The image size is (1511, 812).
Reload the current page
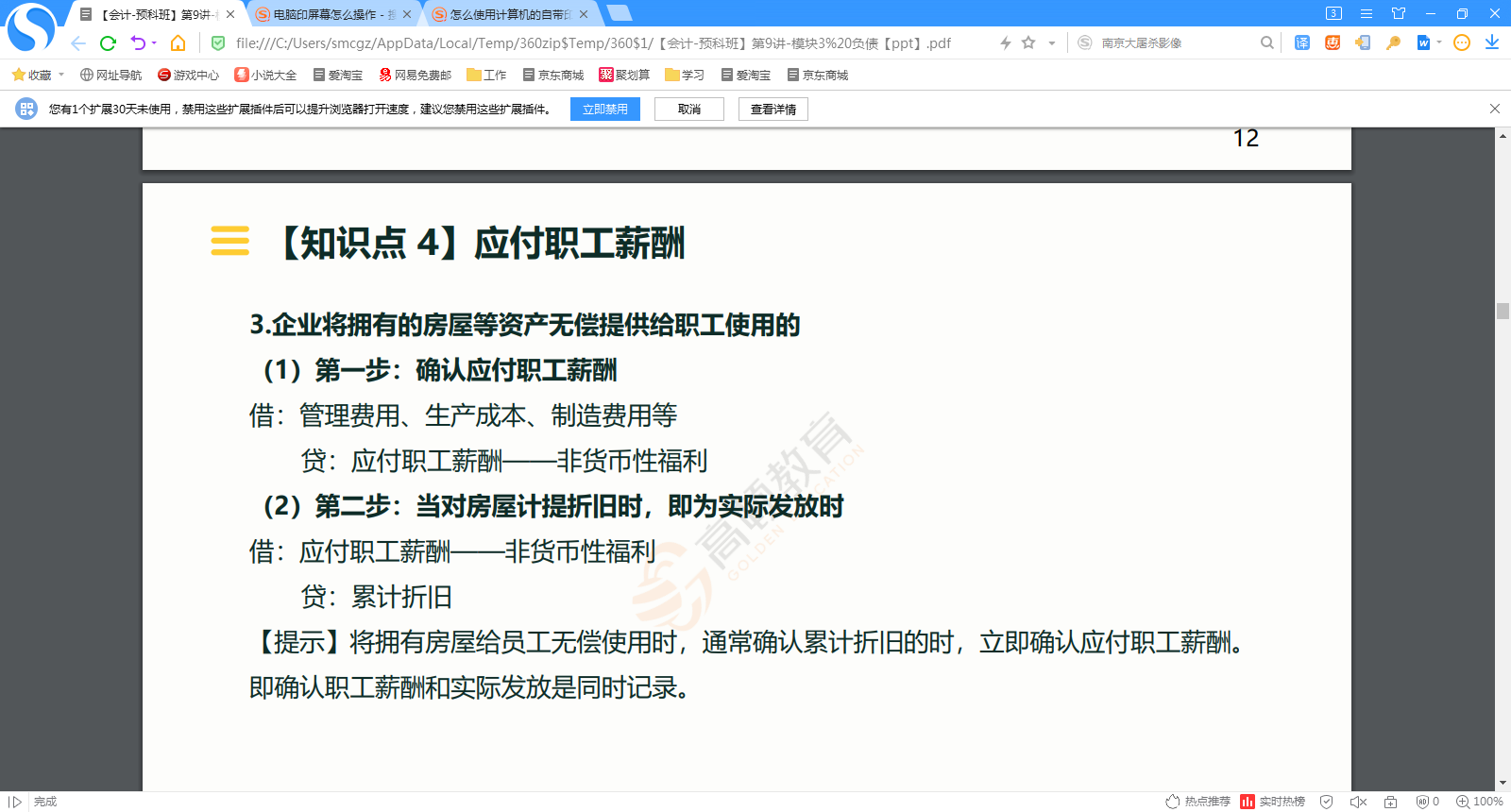(x=108, y=43)
